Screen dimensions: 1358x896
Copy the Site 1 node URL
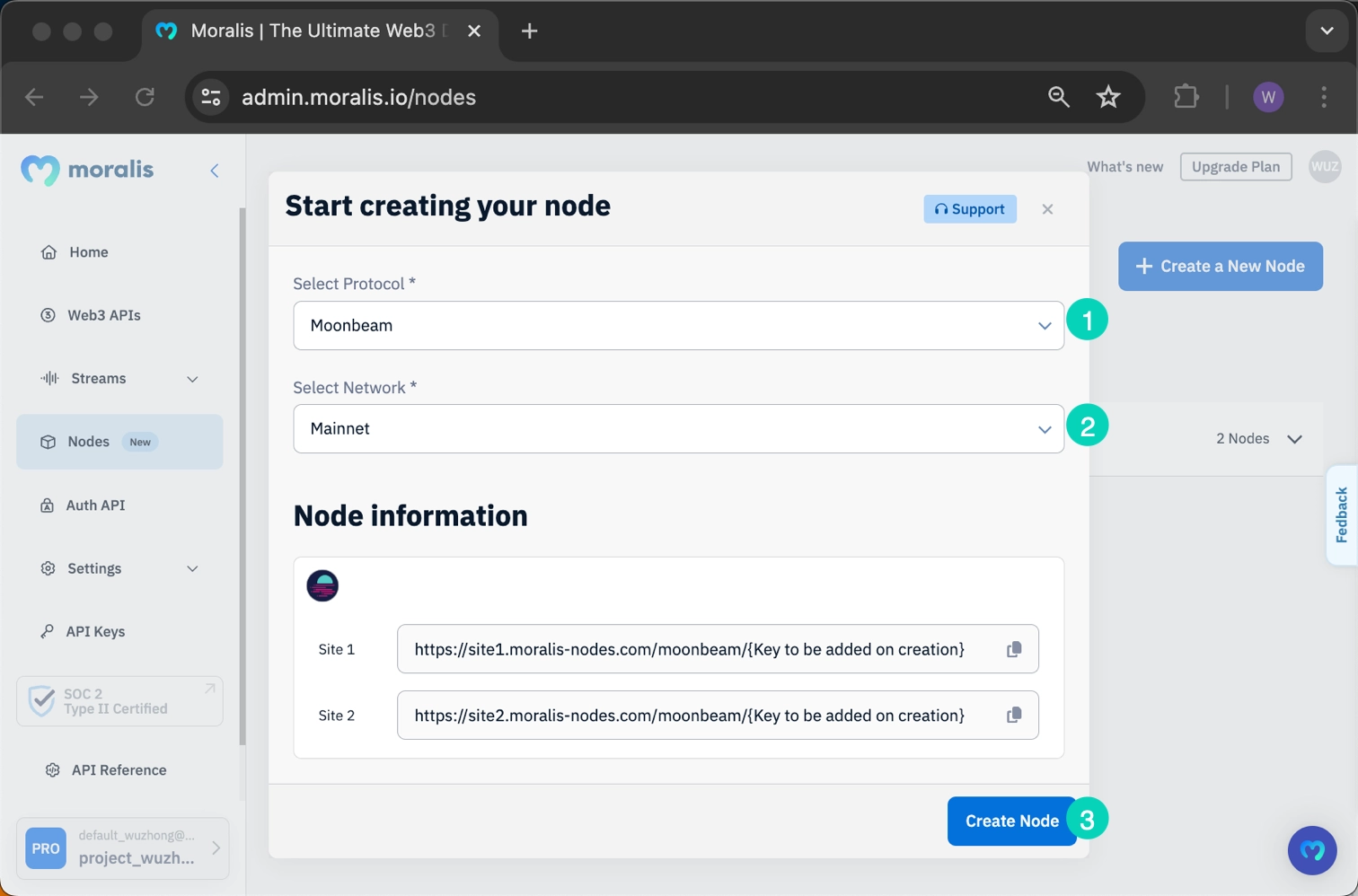[x=1014, y=649]
